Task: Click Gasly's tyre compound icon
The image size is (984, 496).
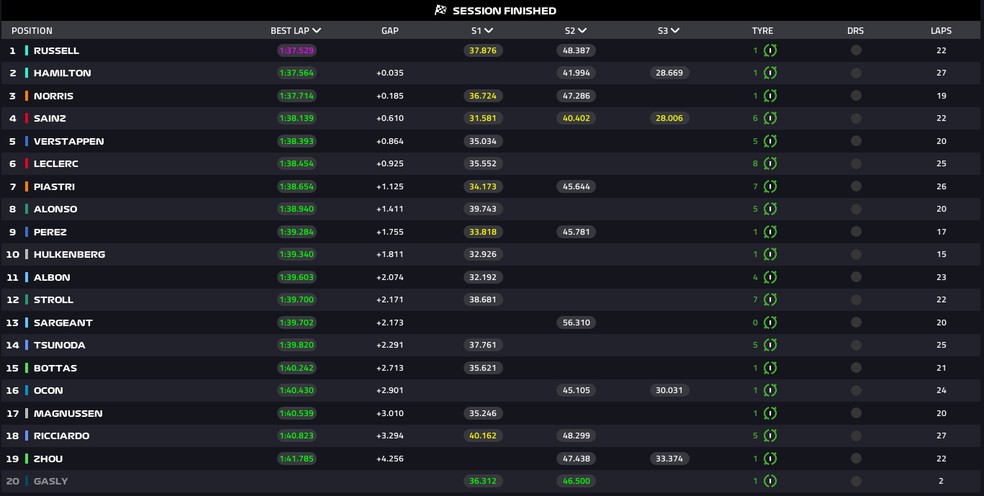Action: (770, 481)
